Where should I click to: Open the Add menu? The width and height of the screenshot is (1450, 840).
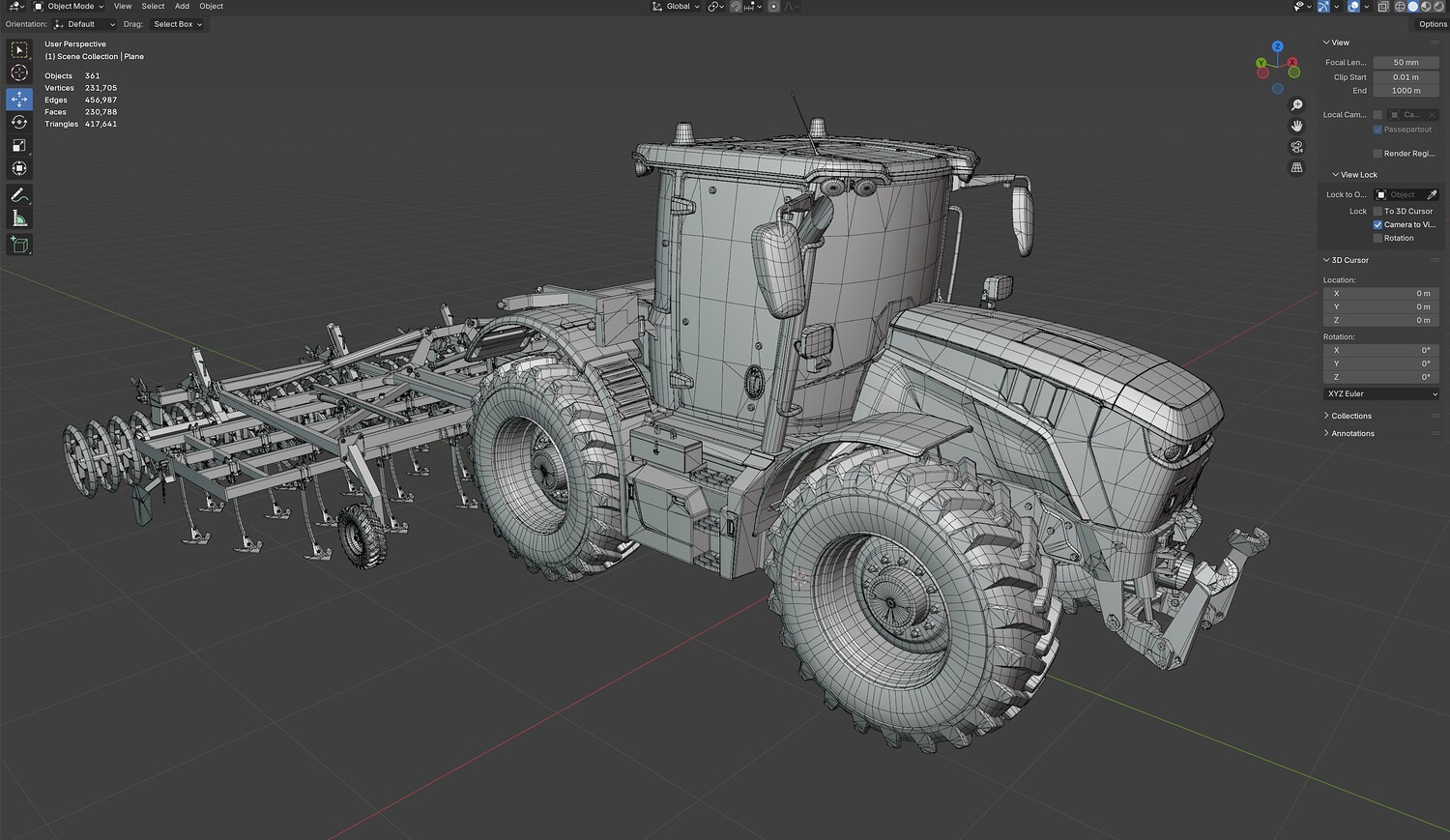pyautogui.click(x=182, y=7)
